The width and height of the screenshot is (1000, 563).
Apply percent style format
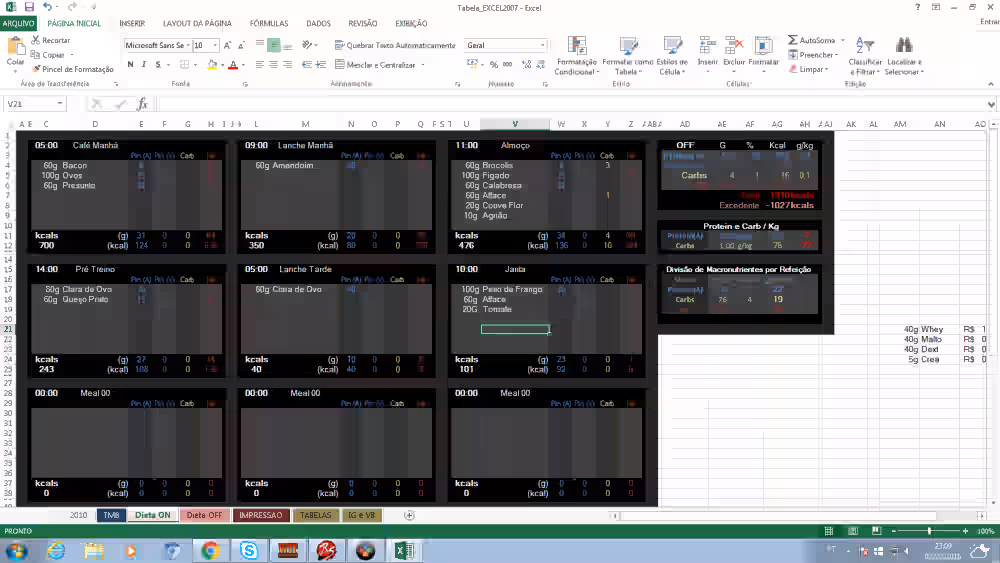(494, 64)
